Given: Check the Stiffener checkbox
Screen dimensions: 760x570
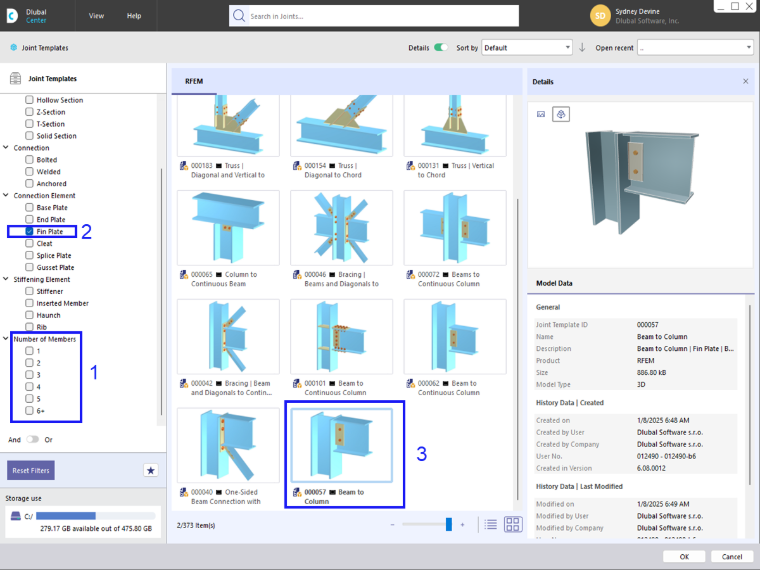Looking at the screenshot, I should click(30, 291).
